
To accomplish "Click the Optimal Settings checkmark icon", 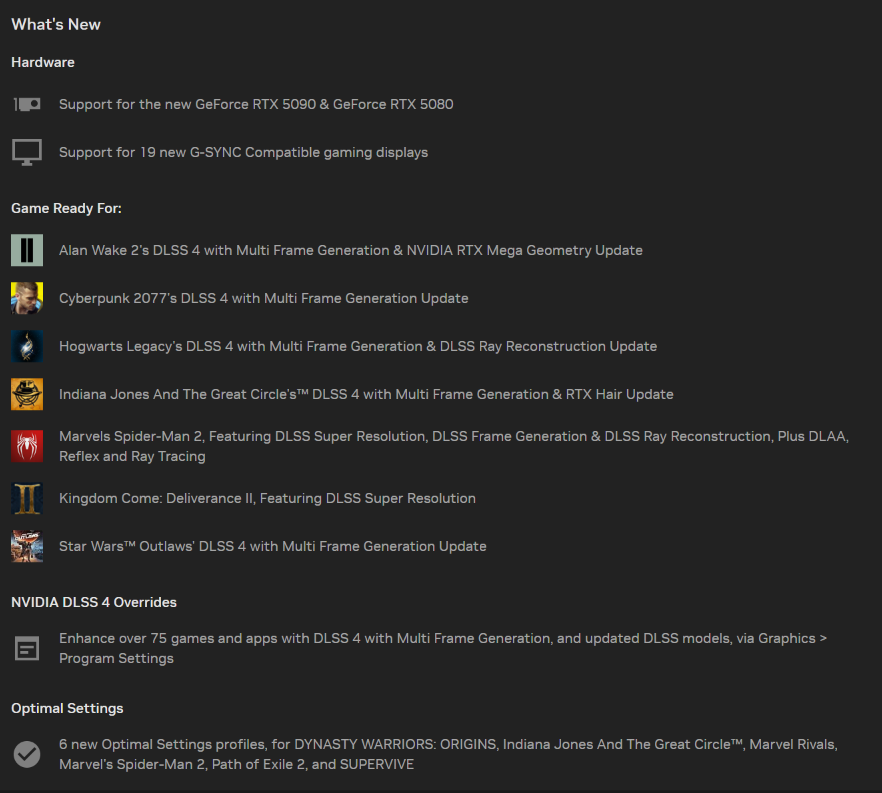I will (27, 754).
